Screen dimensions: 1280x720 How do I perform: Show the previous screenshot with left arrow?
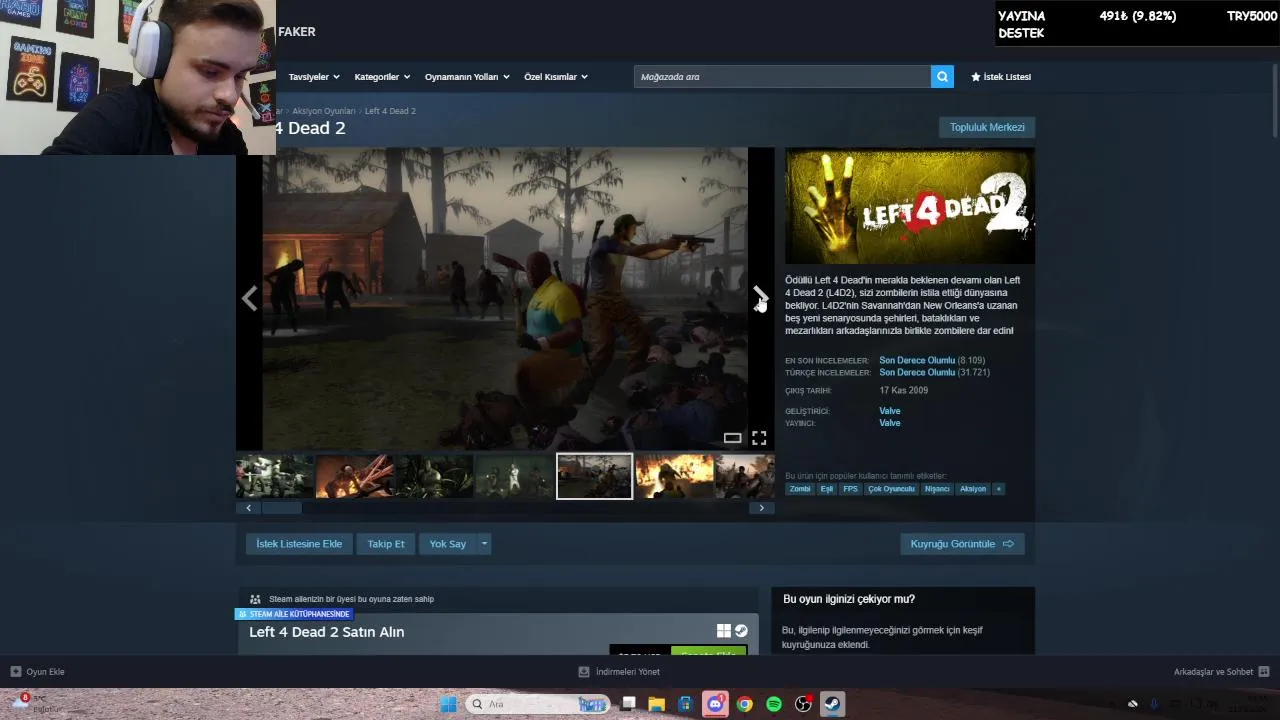point(249,298)
